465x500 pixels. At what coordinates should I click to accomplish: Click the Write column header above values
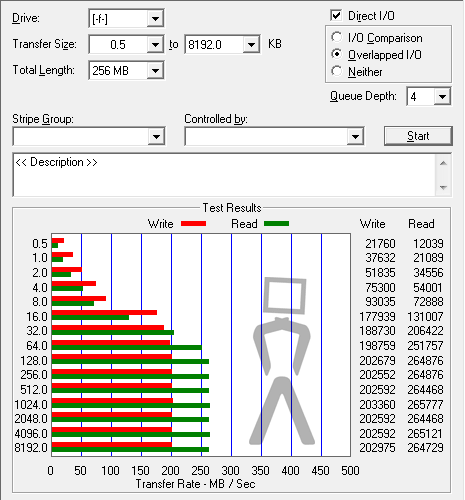[x=373, y=224]
